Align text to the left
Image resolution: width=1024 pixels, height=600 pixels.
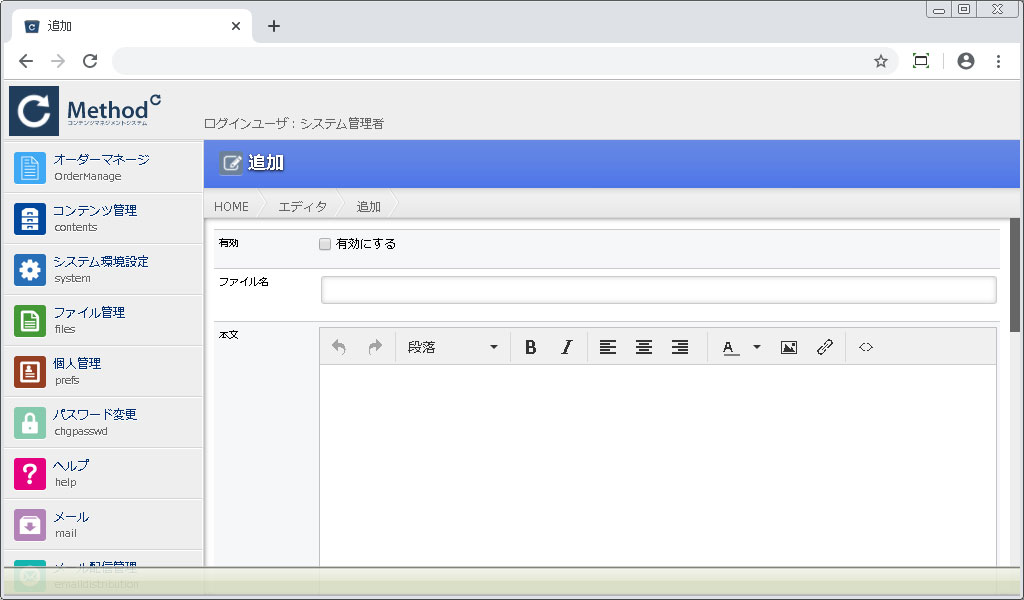[x=608, y=347]
